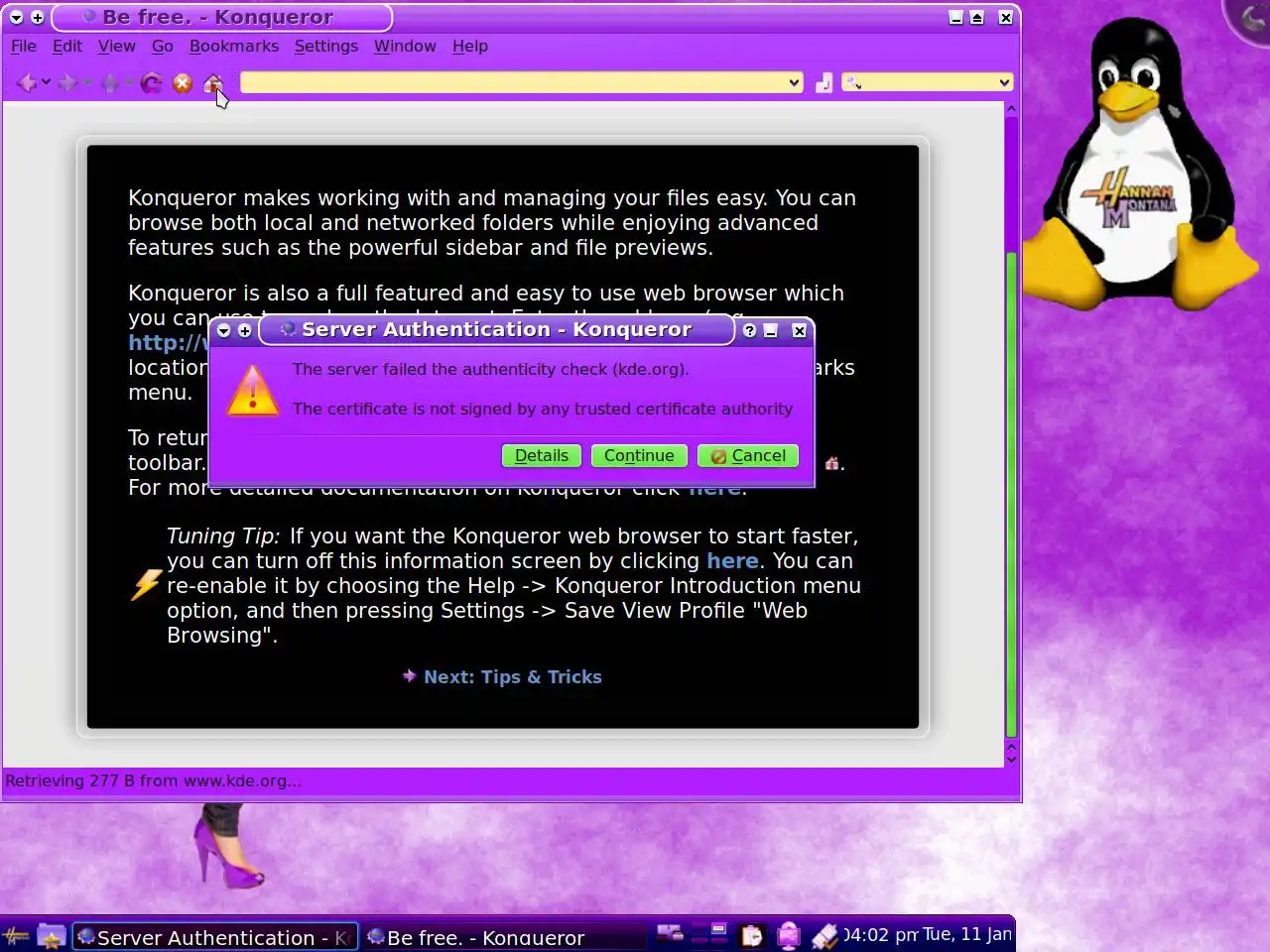This screenshot has width=1270, height=952.
Task: Open the desktop pager icon on the panel
Action: pyautogui.click(x=710, y=933)
